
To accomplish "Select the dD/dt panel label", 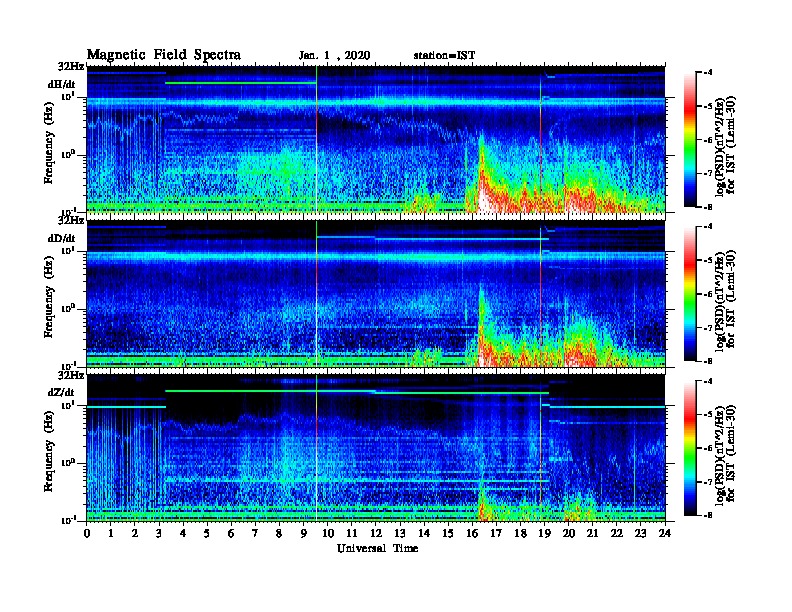I will pos(62,238).
